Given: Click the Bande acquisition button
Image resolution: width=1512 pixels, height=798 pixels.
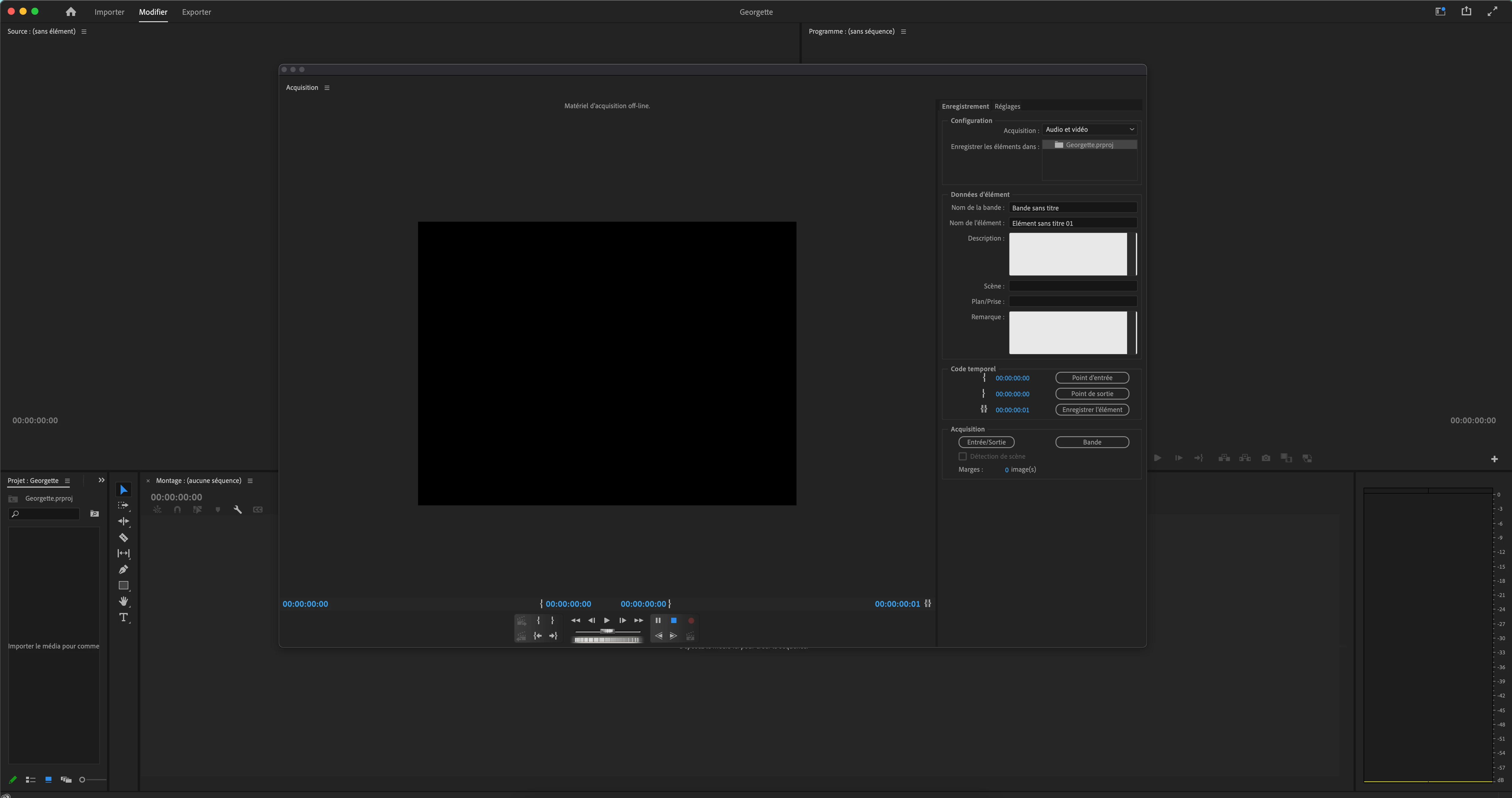Looking at the screenshot, I should click(x=1092, y=442).
